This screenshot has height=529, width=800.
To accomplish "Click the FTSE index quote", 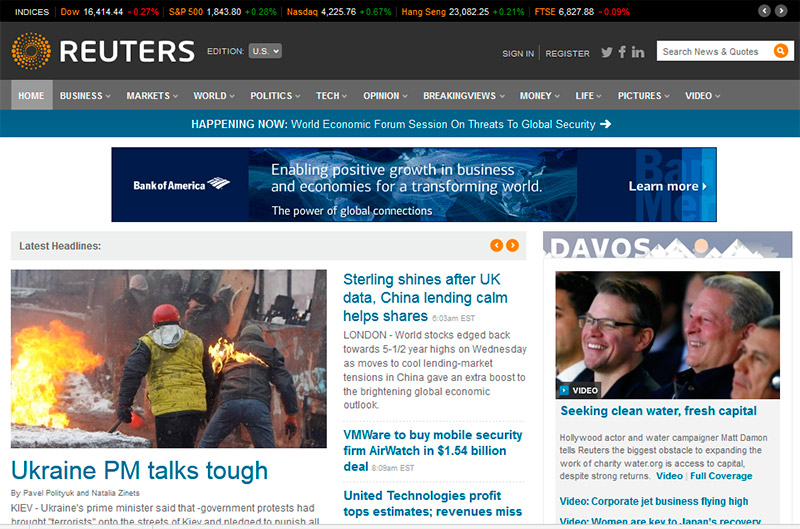I will [582, 11].
